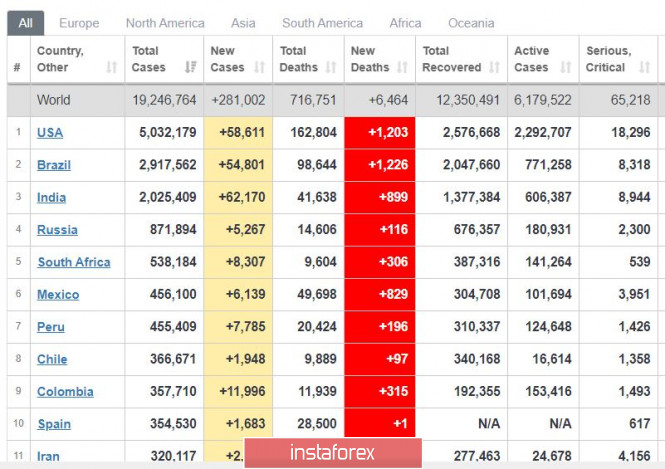The width and height of the screenshot is (665, 469).
Task: Switch to the Europe tab
Action: coord(79,23)
